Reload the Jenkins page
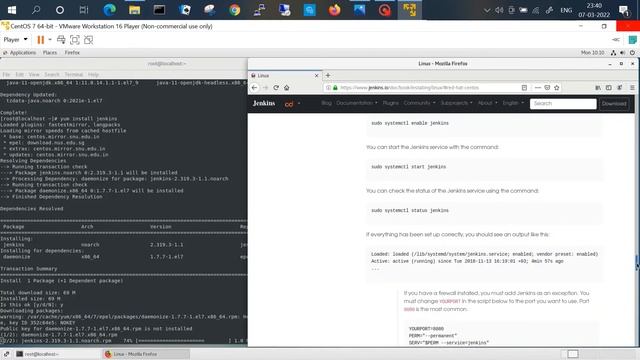The height and width of the screenshot is (360, 640). 276,87
